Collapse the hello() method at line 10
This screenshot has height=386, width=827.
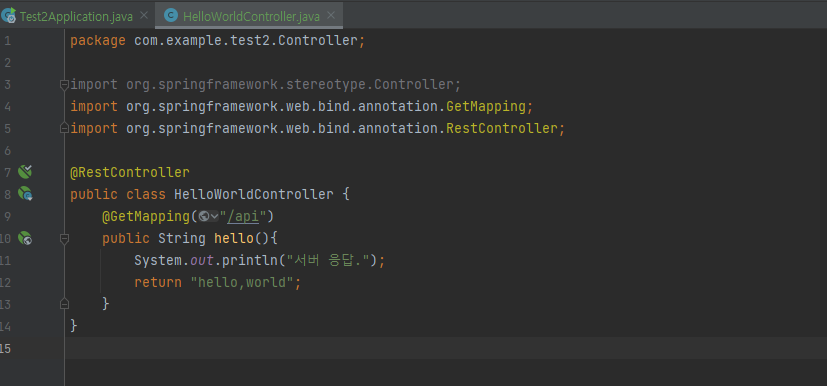coord(64,238)
